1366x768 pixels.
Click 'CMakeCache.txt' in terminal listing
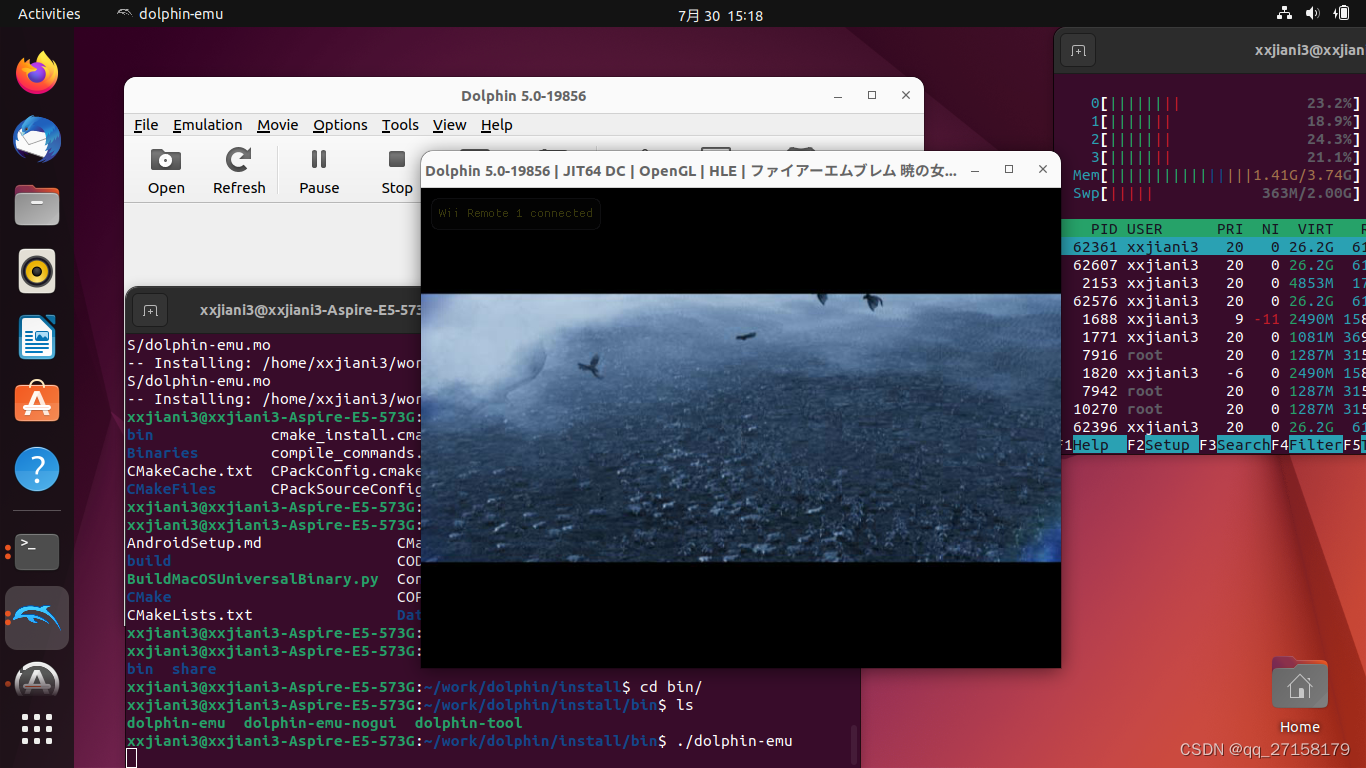[190, 471]
